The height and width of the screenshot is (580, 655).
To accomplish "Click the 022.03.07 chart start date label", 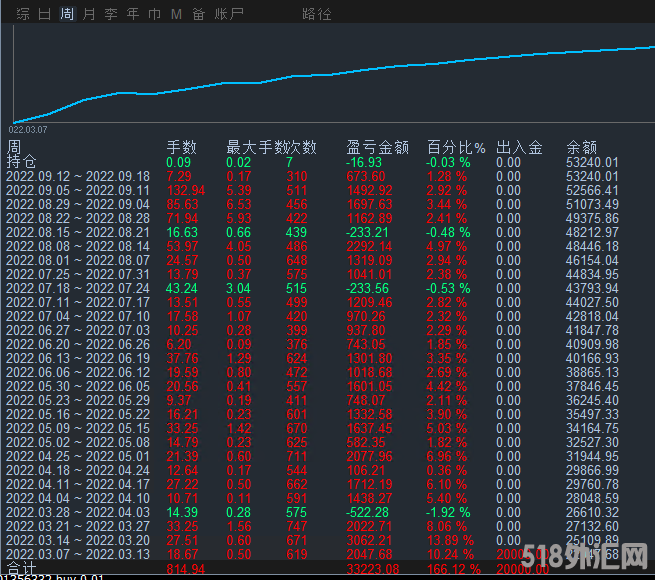I will (x=28, y=129).
